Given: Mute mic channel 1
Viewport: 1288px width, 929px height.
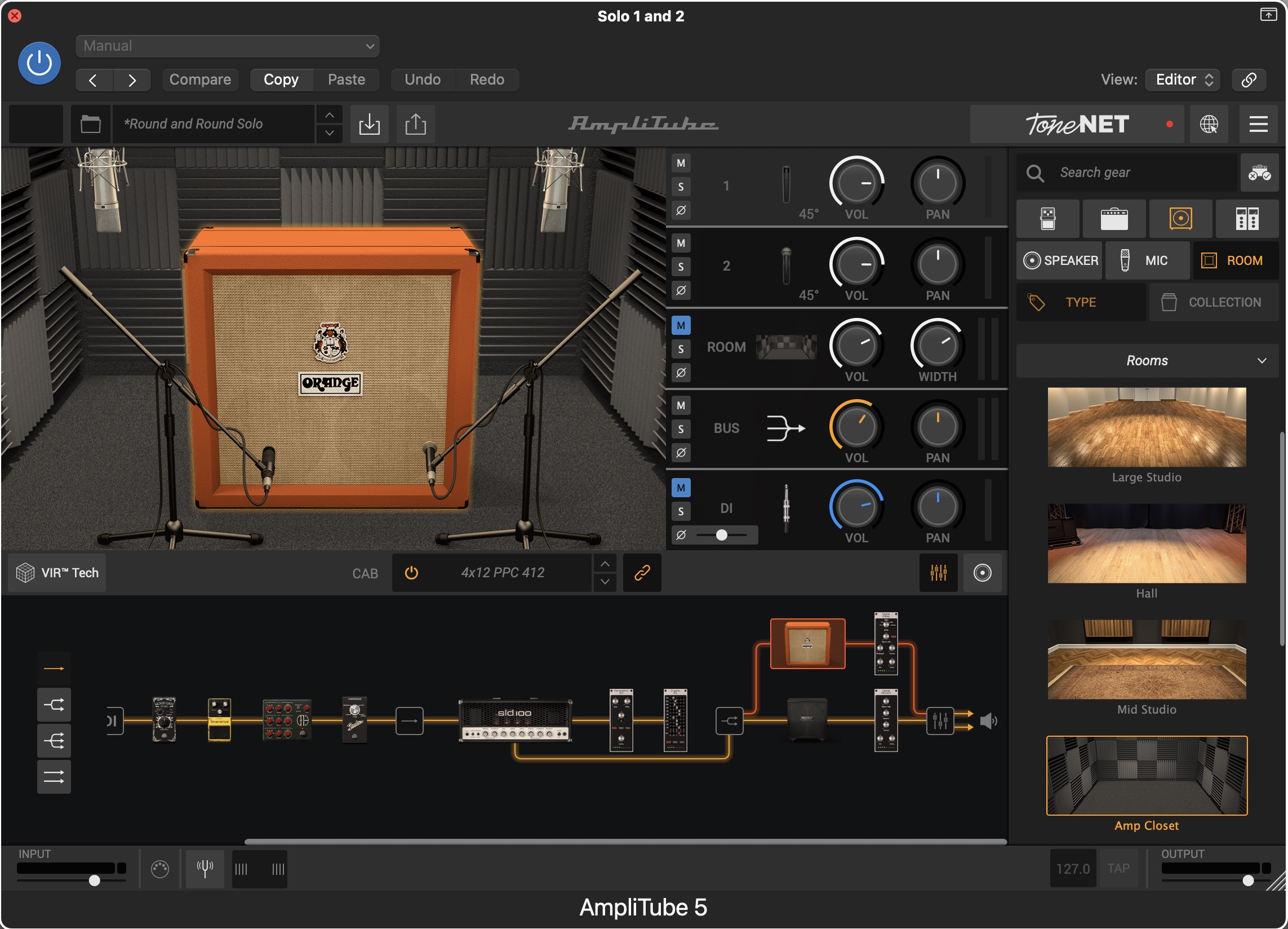Looking at the screenshot, I should click(x=681, y=163).
